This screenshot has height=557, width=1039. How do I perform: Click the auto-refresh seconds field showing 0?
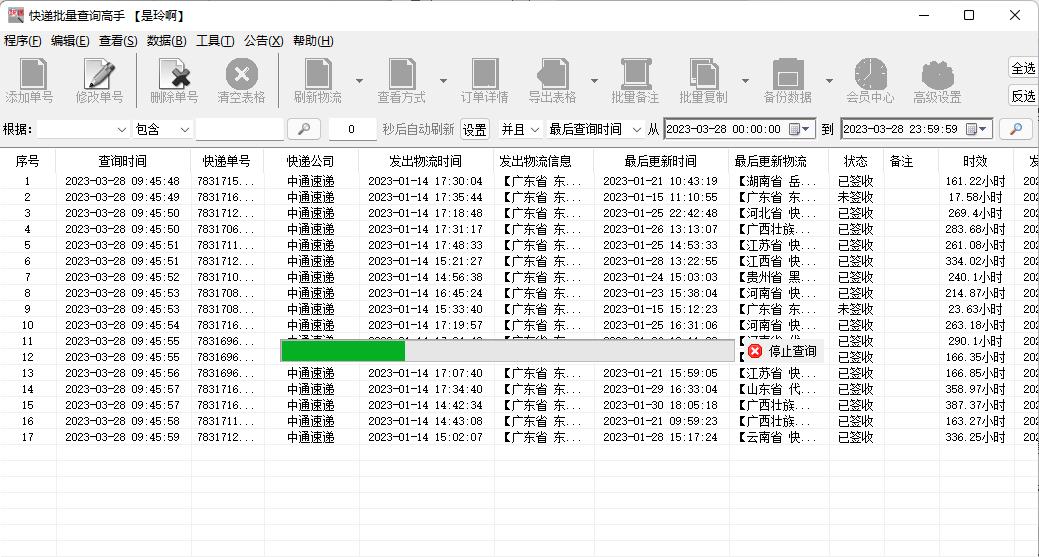tap(351, 129)
